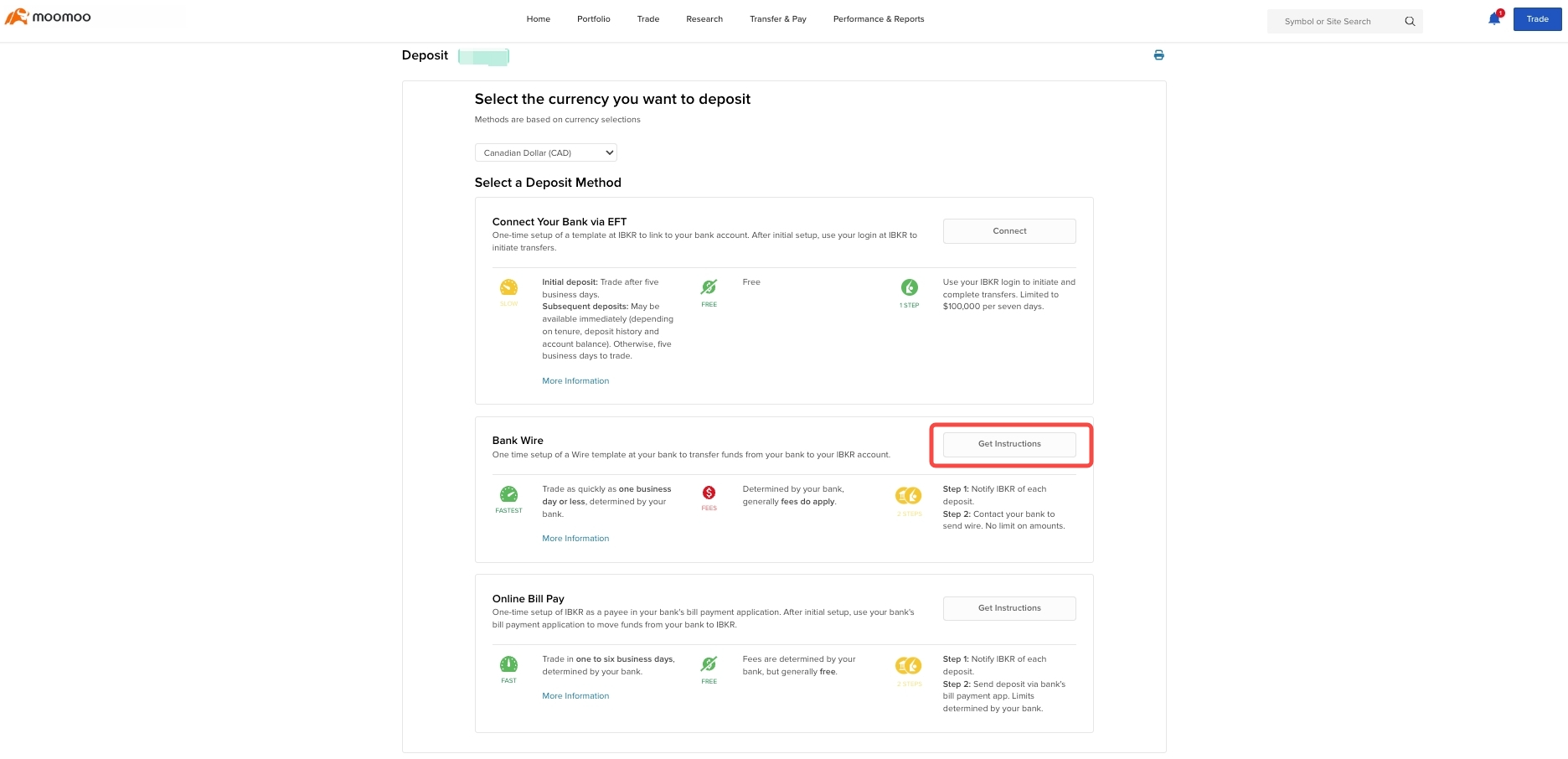The height and width of the screenshot is (759, 1568).
Task: Click the SLOW speed icon in EFT section
Action: pos(508,287)
